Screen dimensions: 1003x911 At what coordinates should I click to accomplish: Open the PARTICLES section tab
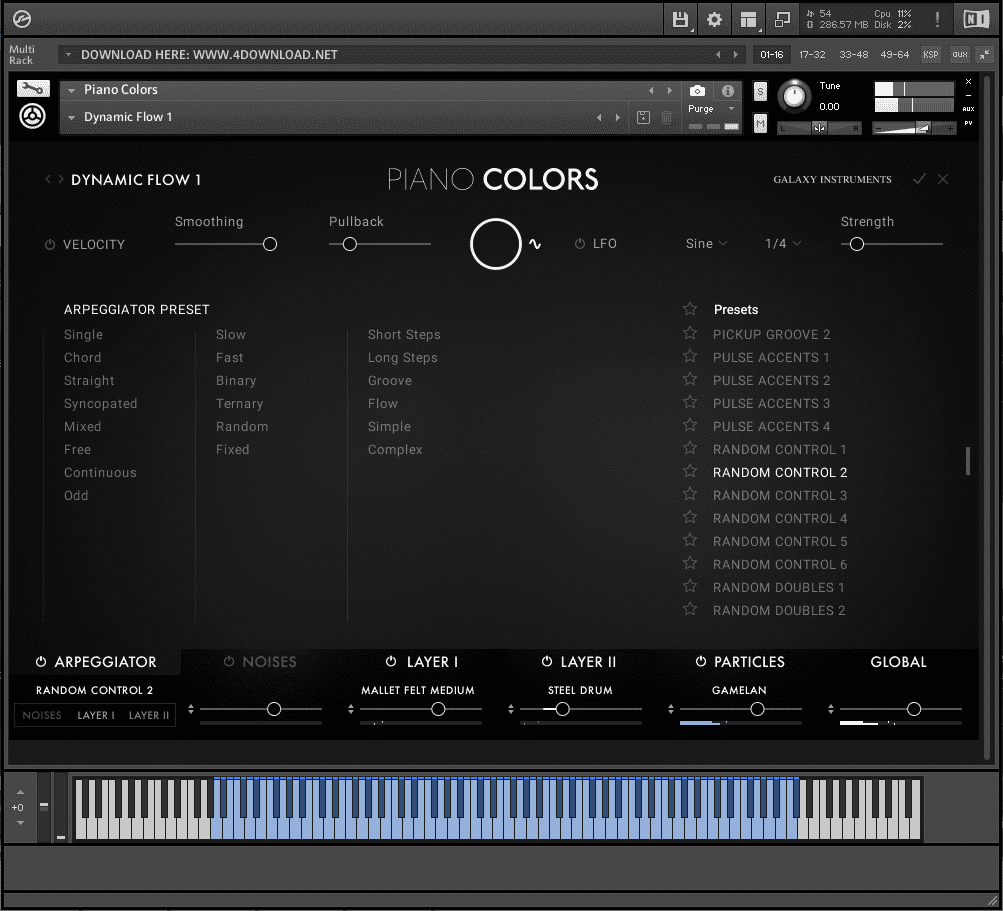tap(749, 662)
